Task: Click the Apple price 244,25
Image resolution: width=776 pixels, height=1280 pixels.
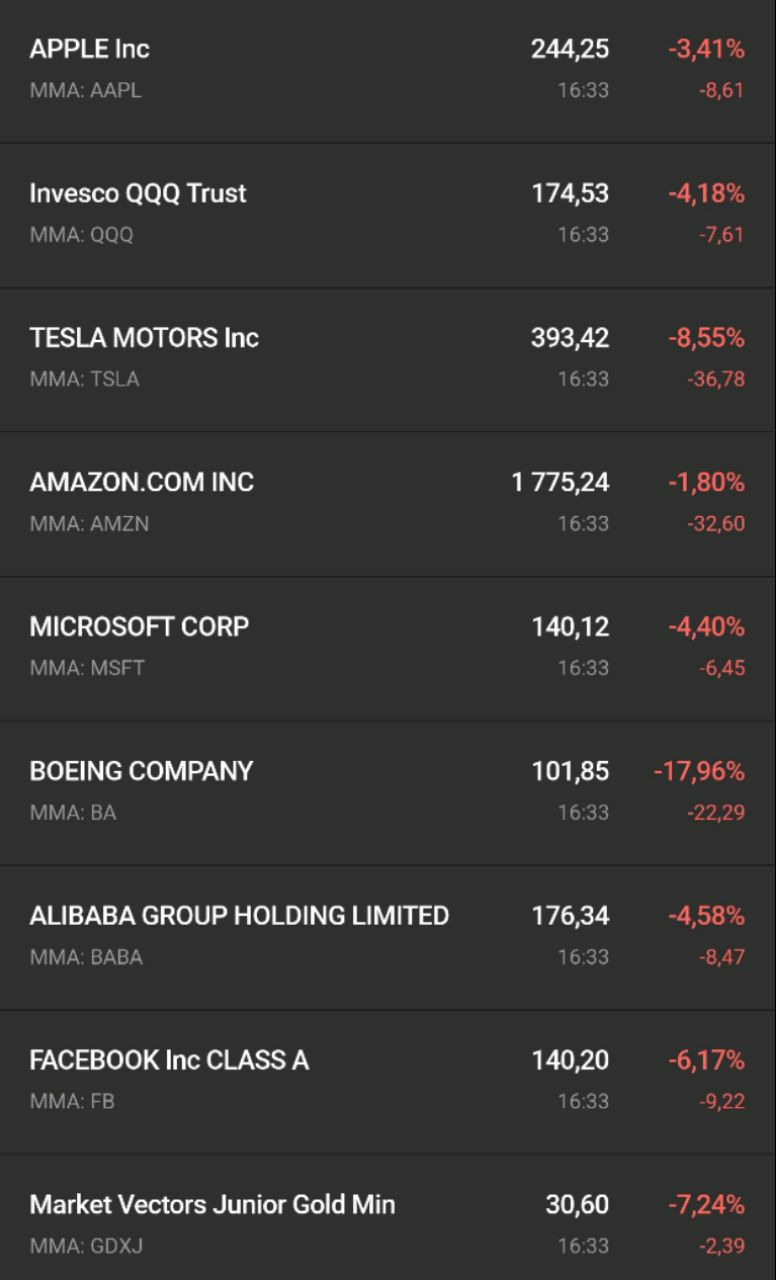Action: [x=569, y=49]
